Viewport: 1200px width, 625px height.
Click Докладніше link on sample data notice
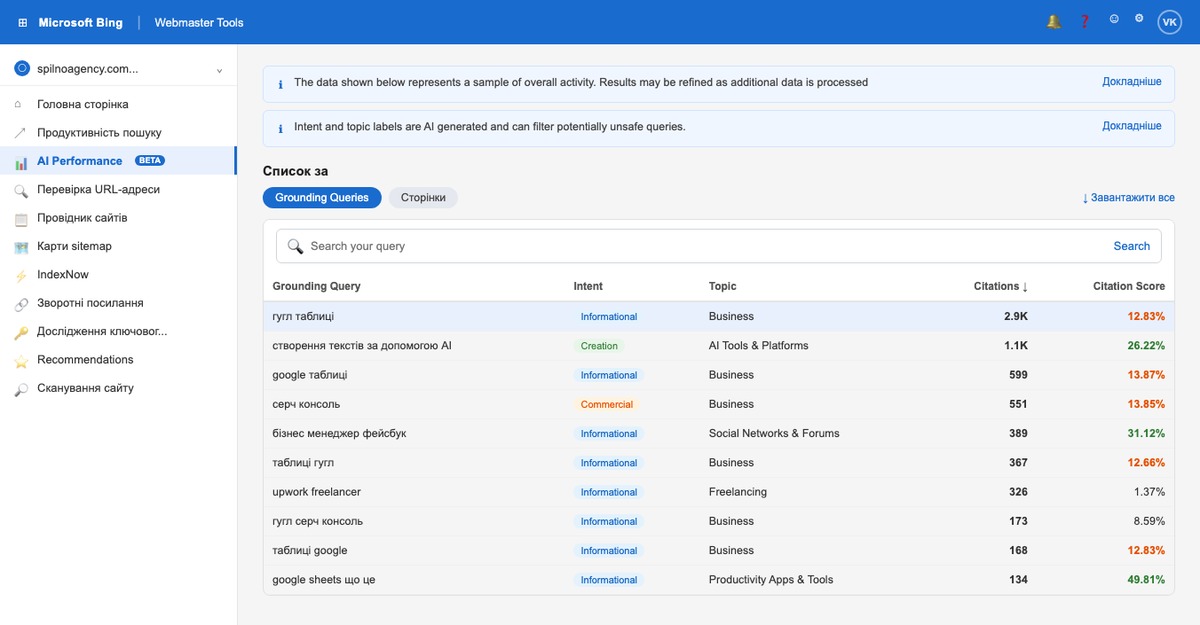point(1132,82)
